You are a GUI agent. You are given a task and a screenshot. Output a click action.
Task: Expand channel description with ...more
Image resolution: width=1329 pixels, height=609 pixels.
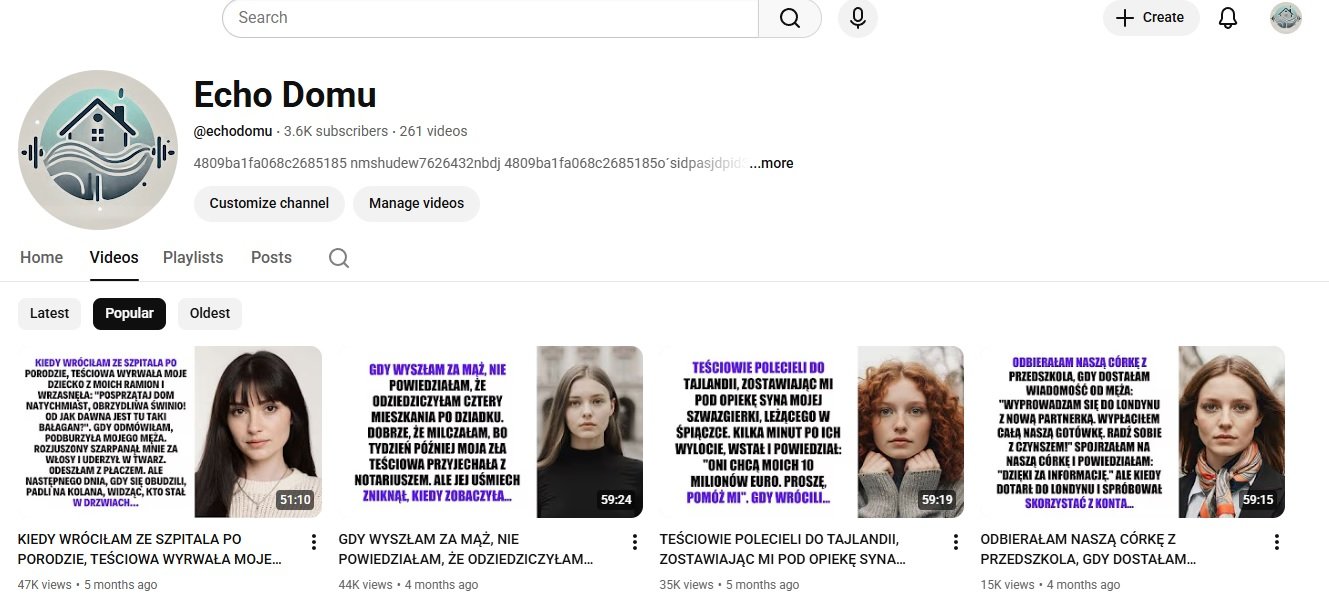pyautogui.click(x=771, y=163)
